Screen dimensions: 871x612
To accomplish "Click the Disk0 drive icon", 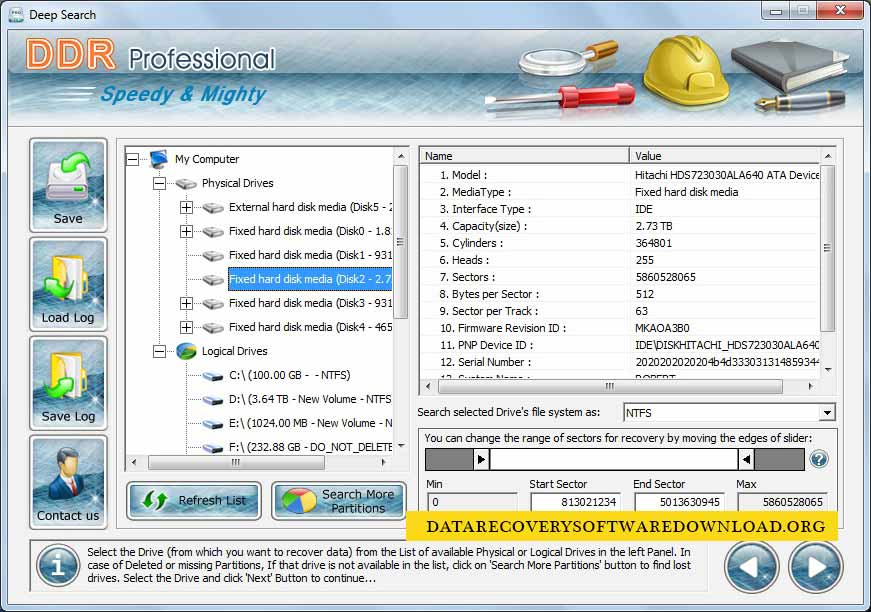I will (213, 232).
